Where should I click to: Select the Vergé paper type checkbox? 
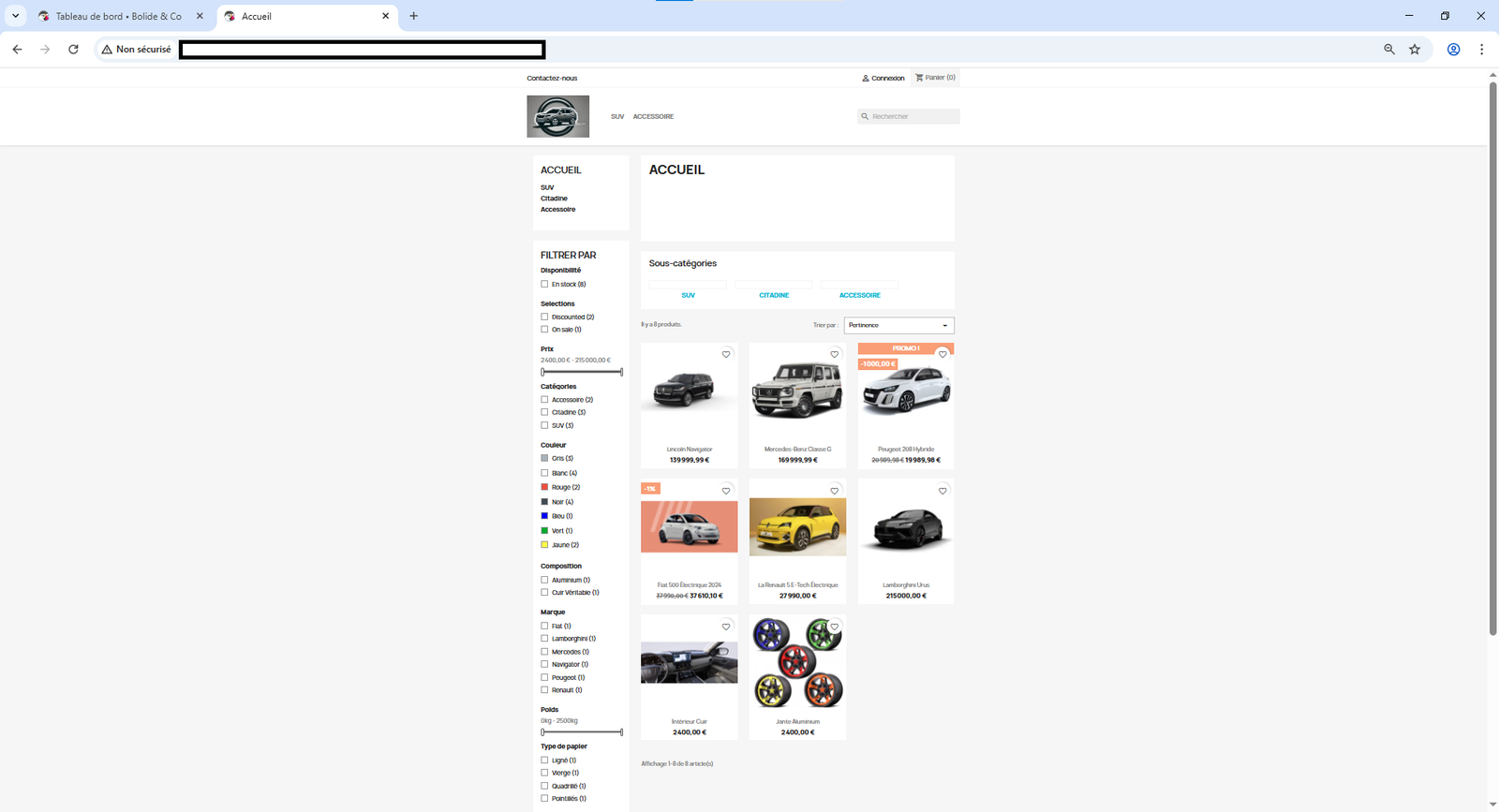click(544, 773)
